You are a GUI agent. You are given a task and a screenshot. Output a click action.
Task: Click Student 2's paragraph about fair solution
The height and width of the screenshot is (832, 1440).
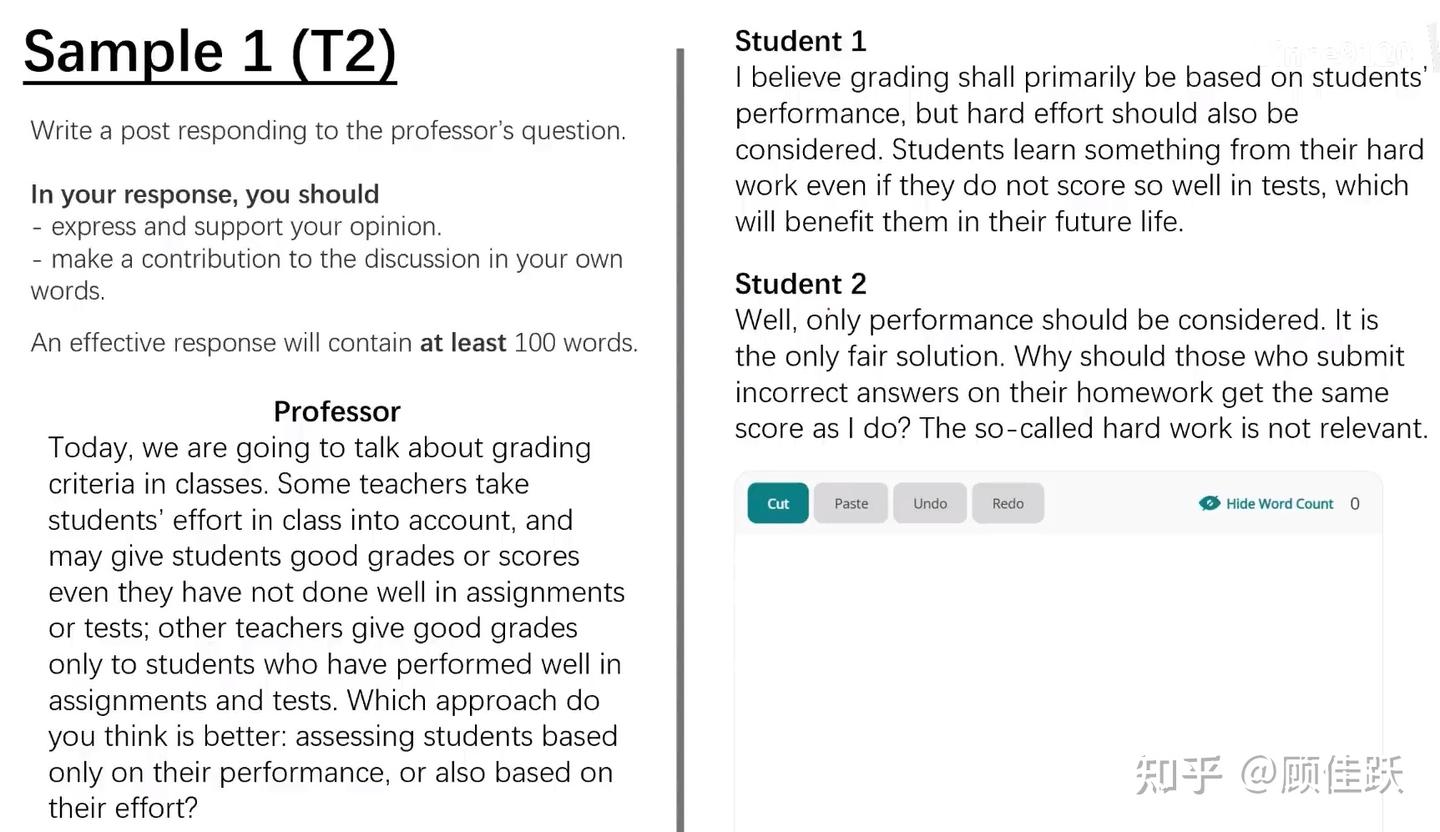pyautogui.click(x=1081, y=374)
